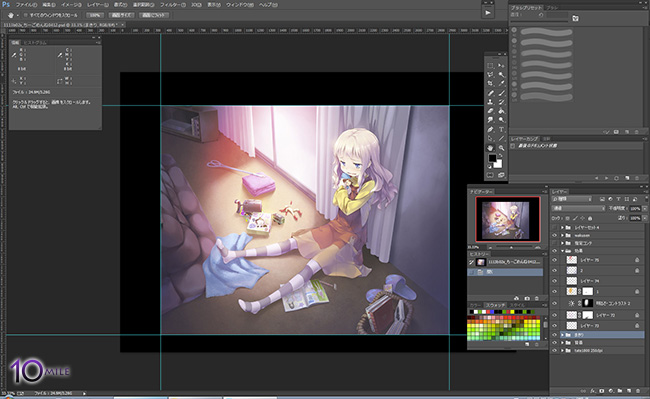
Task: Hide the 明るさ・コントラスト 2 adjustment layer
Action: (x=554, y=303)
